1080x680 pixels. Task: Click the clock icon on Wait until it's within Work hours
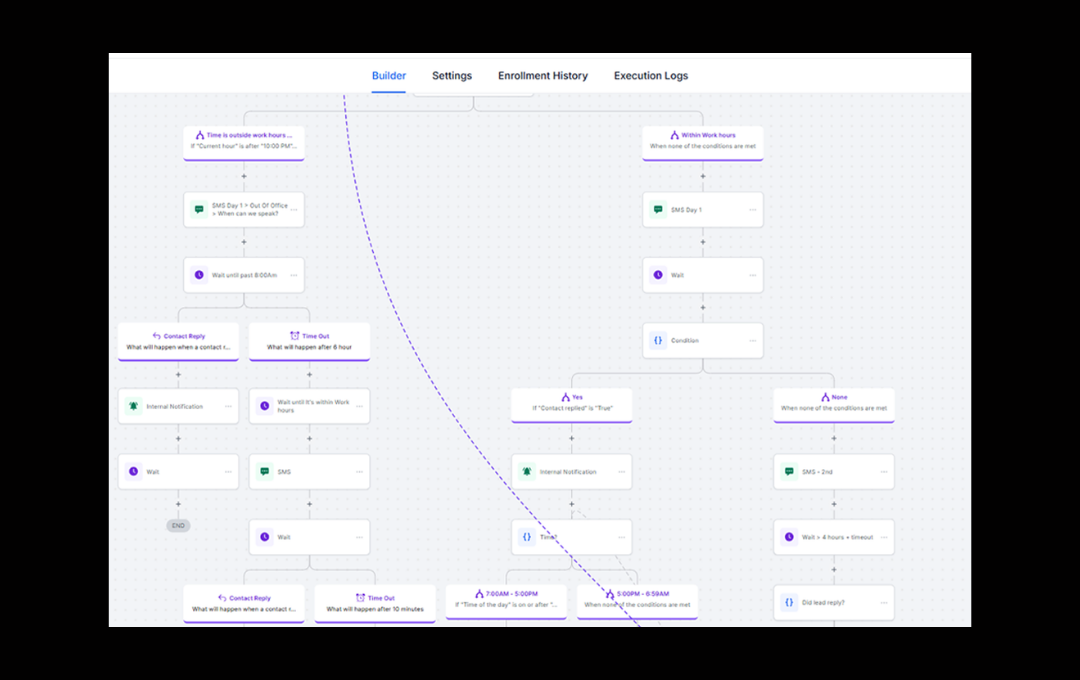click(264, 406)
